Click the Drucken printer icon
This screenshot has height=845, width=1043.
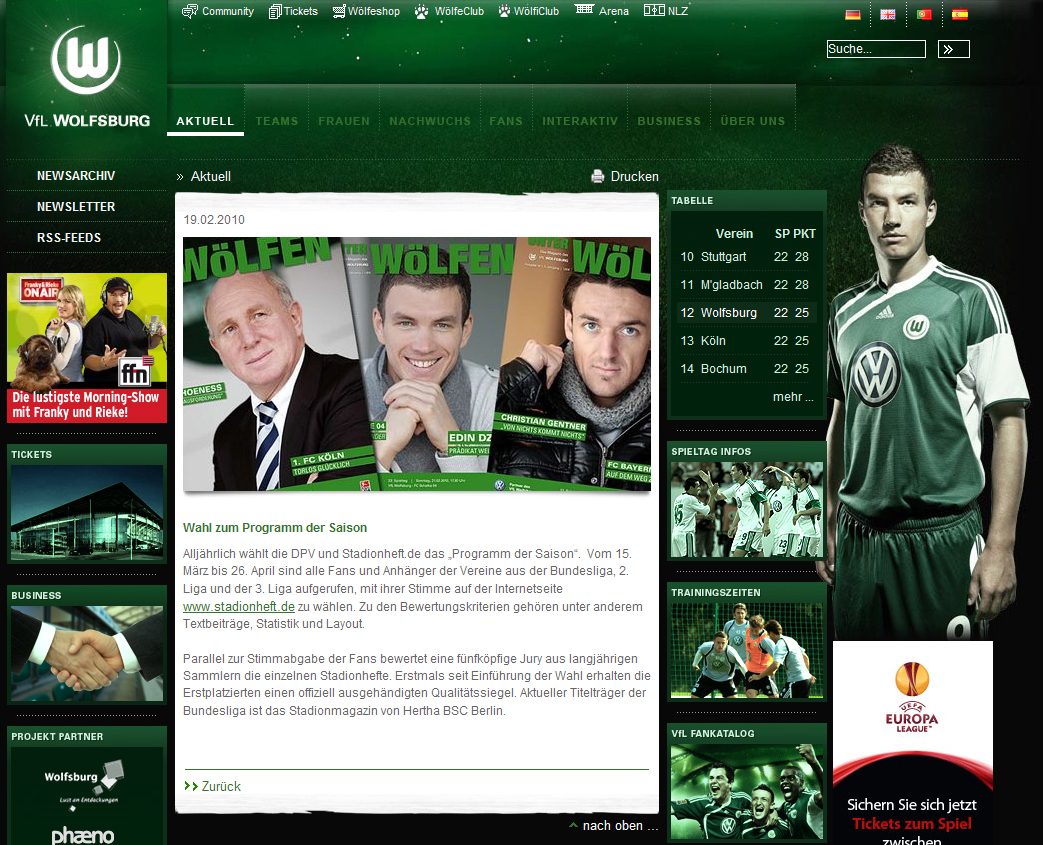coord(598,177)
